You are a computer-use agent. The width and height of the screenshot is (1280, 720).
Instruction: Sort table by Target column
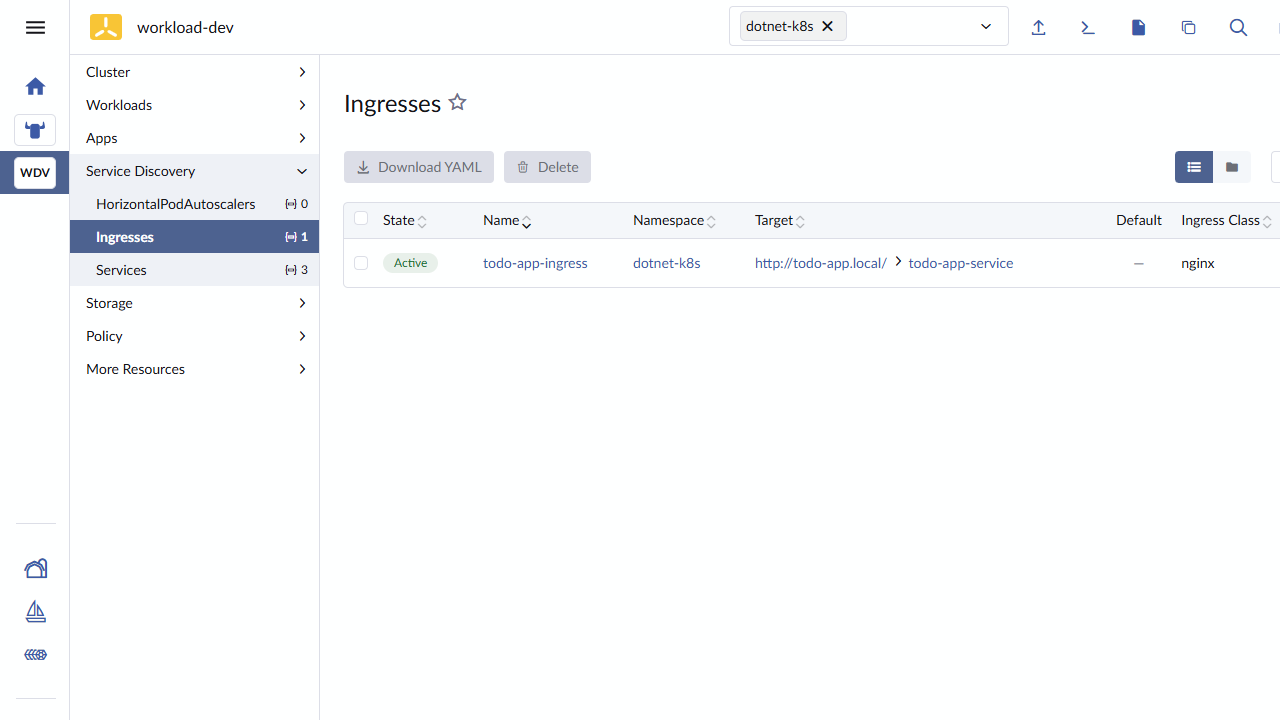[780, 220]
